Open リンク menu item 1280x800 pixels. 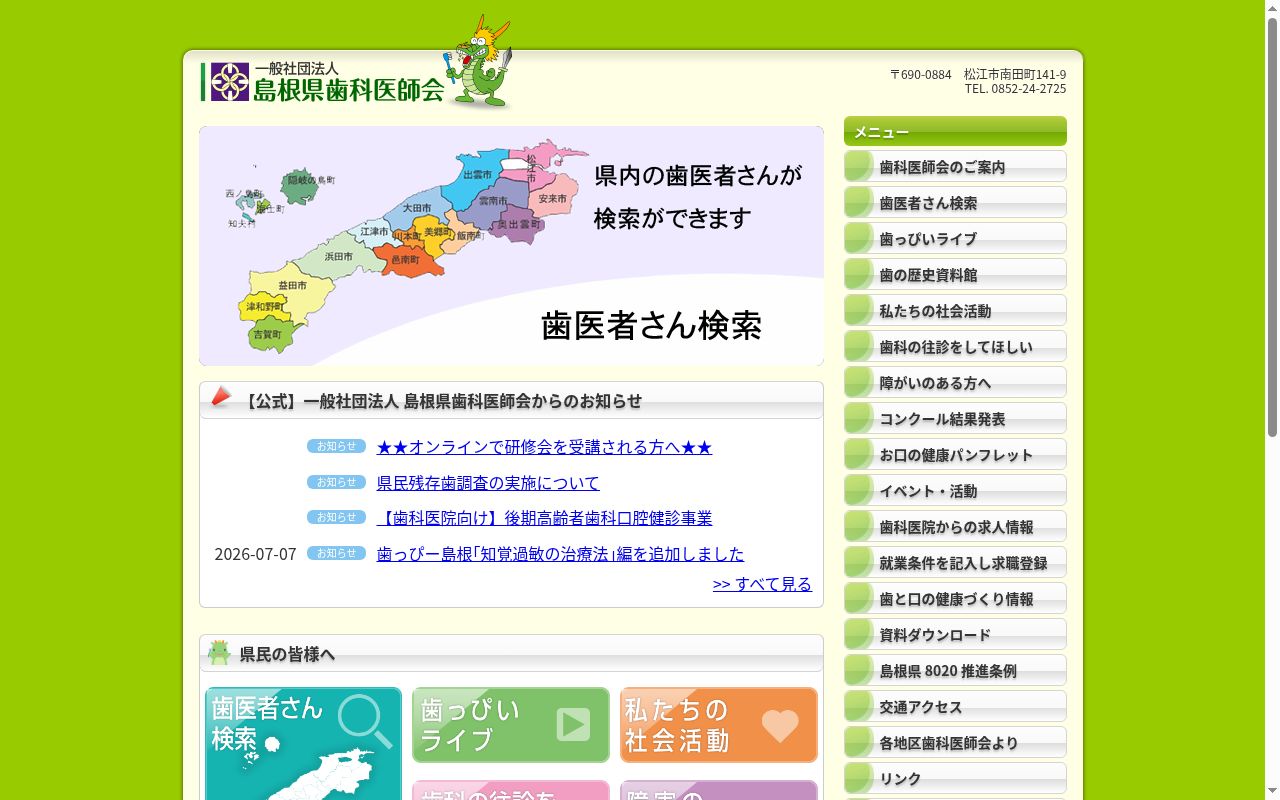pyautogui.click(x=955, y=778)
